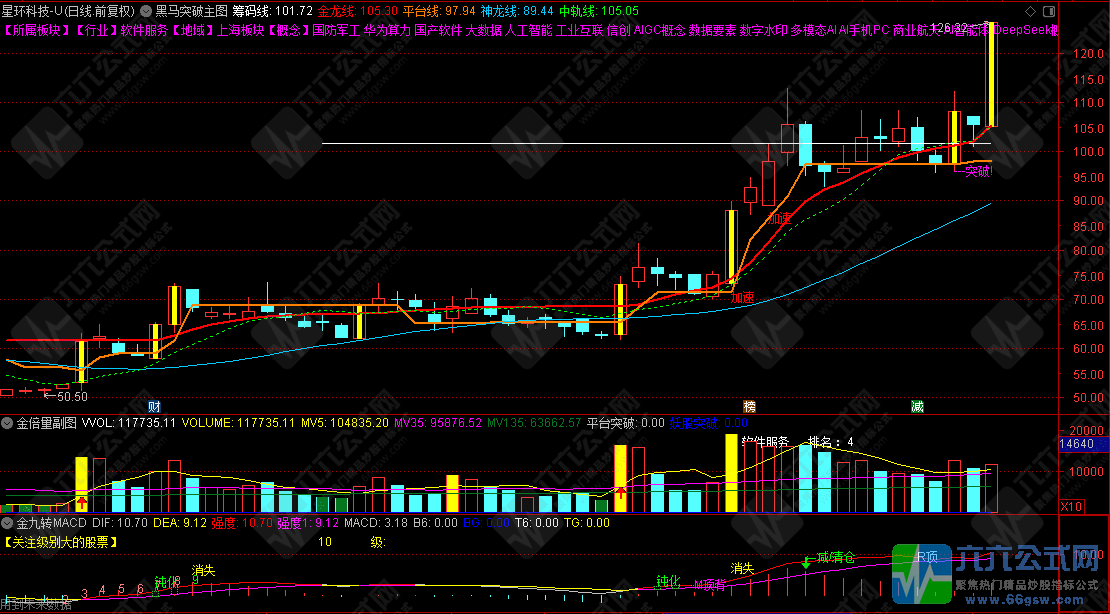Click the 突破 signal label on chart
This screenshot has width=1110, height=614.
pos(977,172)
